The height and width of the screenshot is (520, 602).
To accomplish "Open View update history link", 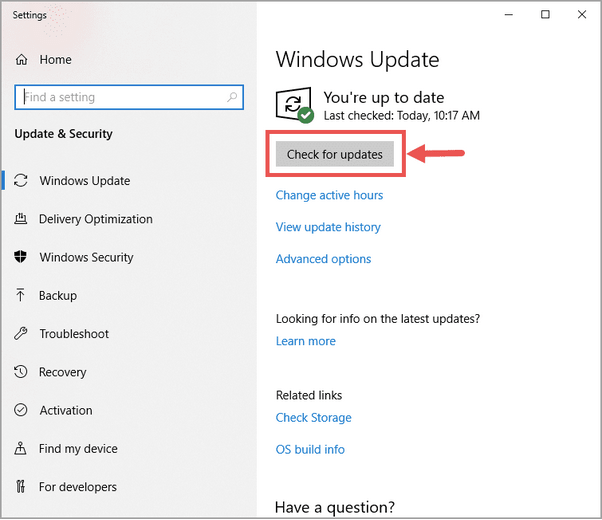I will coord(328,227).
